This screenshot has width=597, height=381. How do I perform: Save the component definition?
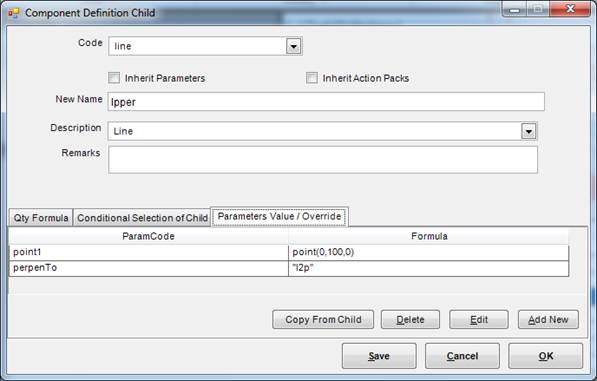pos(379,356)
